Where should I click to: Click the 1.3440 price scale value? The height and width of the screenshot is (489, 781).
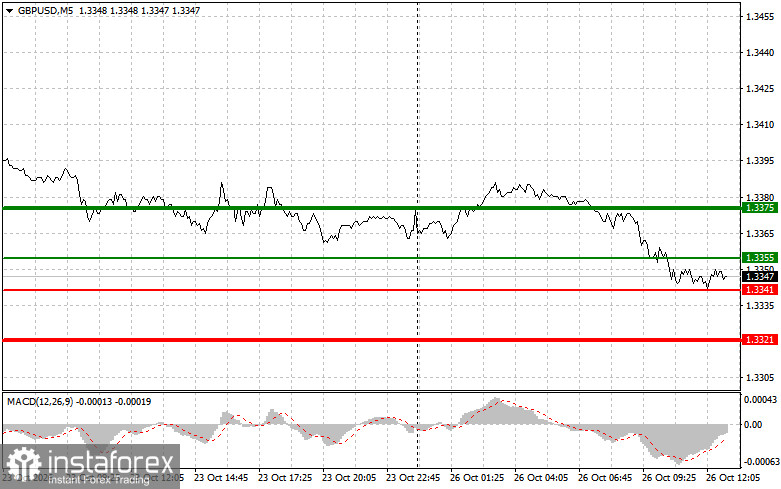pos(760,53)
